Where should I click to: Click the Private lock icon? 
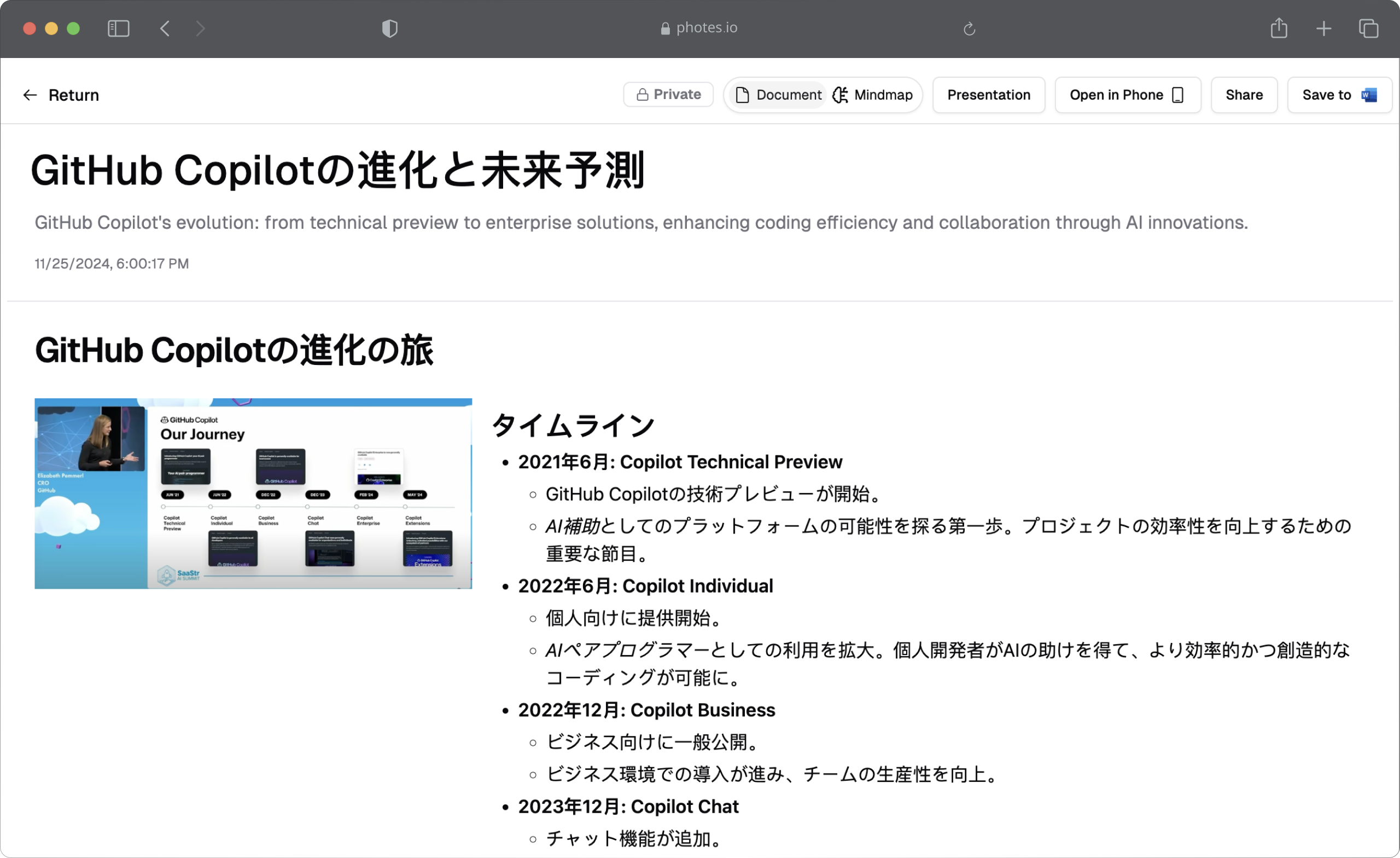pos(642,95)
